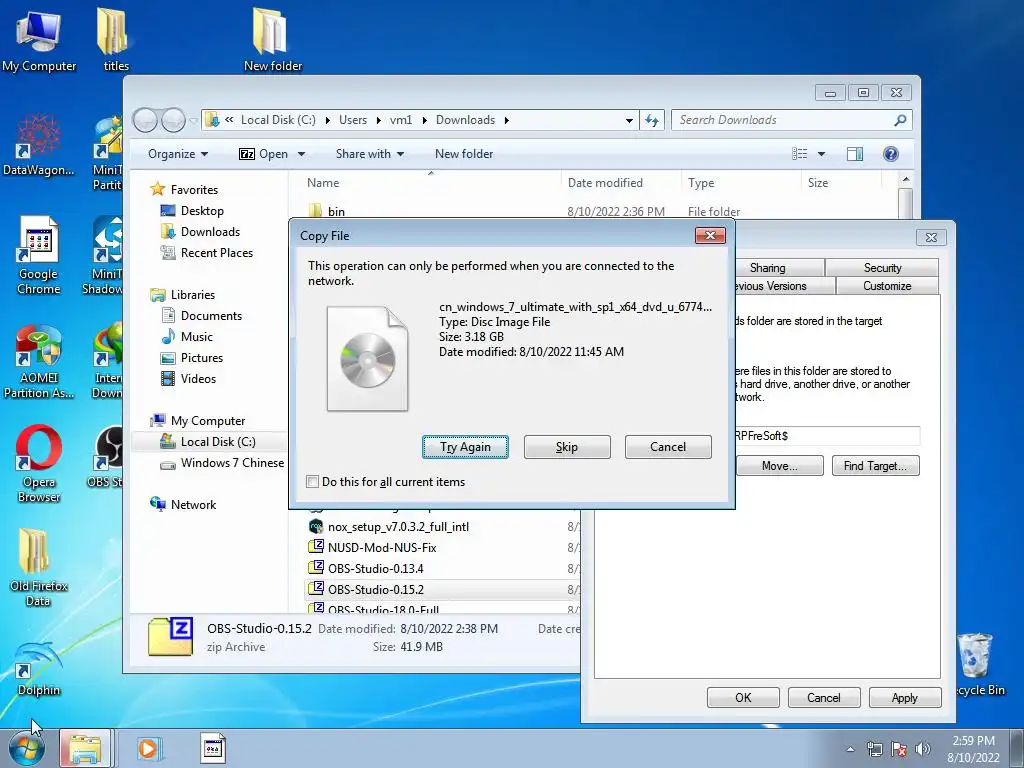Screen dimensions: 1024x768
Task: Open the third pinned taskbar program
Action: click(212, 748)
